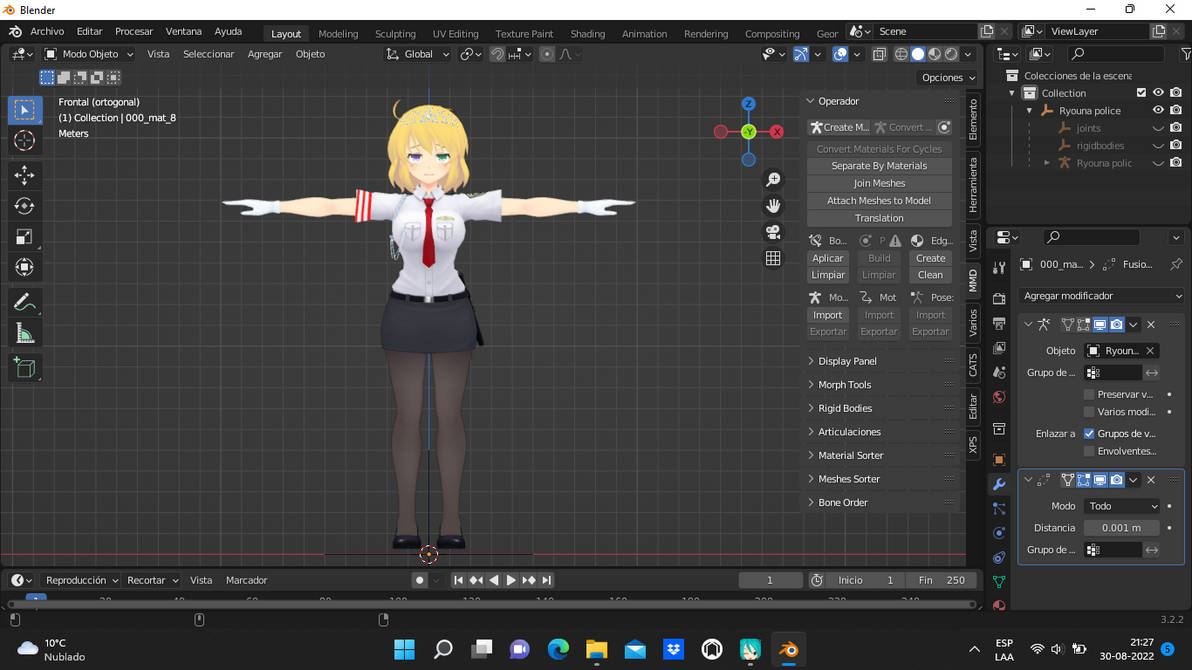Open the CATS sidebar tab
1192x670 pixels.
coord(973,365)
